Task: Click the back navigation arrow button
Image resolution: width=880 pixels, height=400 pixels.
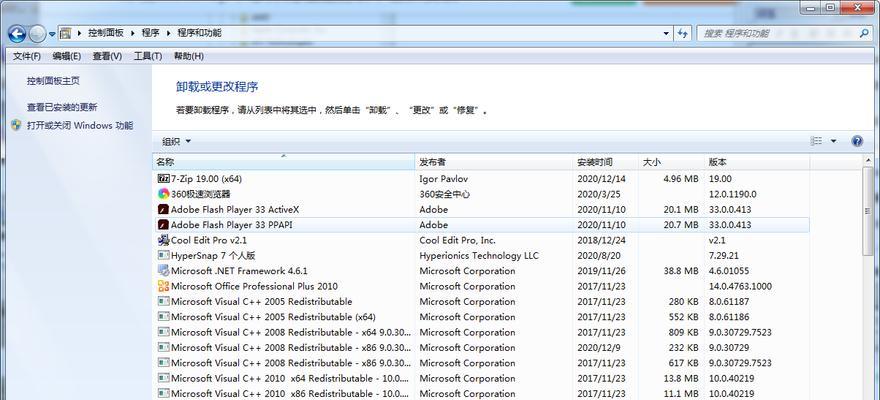Action: [17, 33]
